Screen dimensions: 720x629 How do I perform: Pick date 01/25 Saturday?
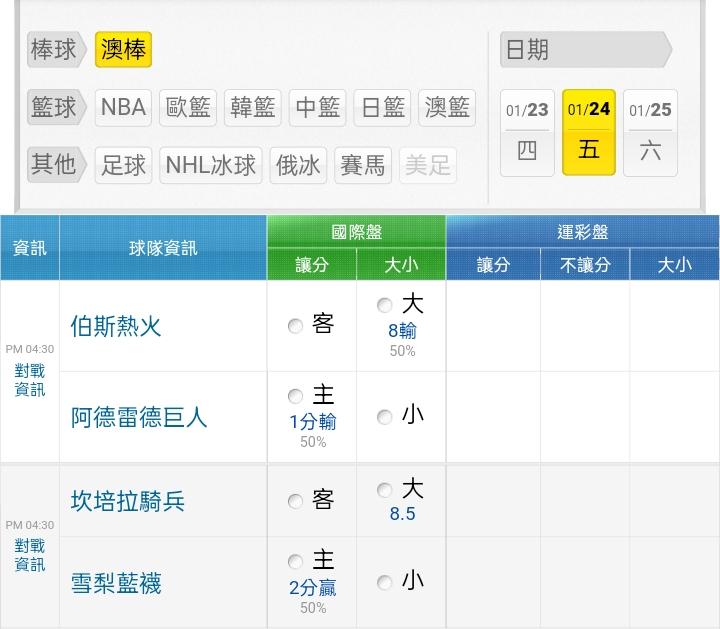[x=650, y=132]
